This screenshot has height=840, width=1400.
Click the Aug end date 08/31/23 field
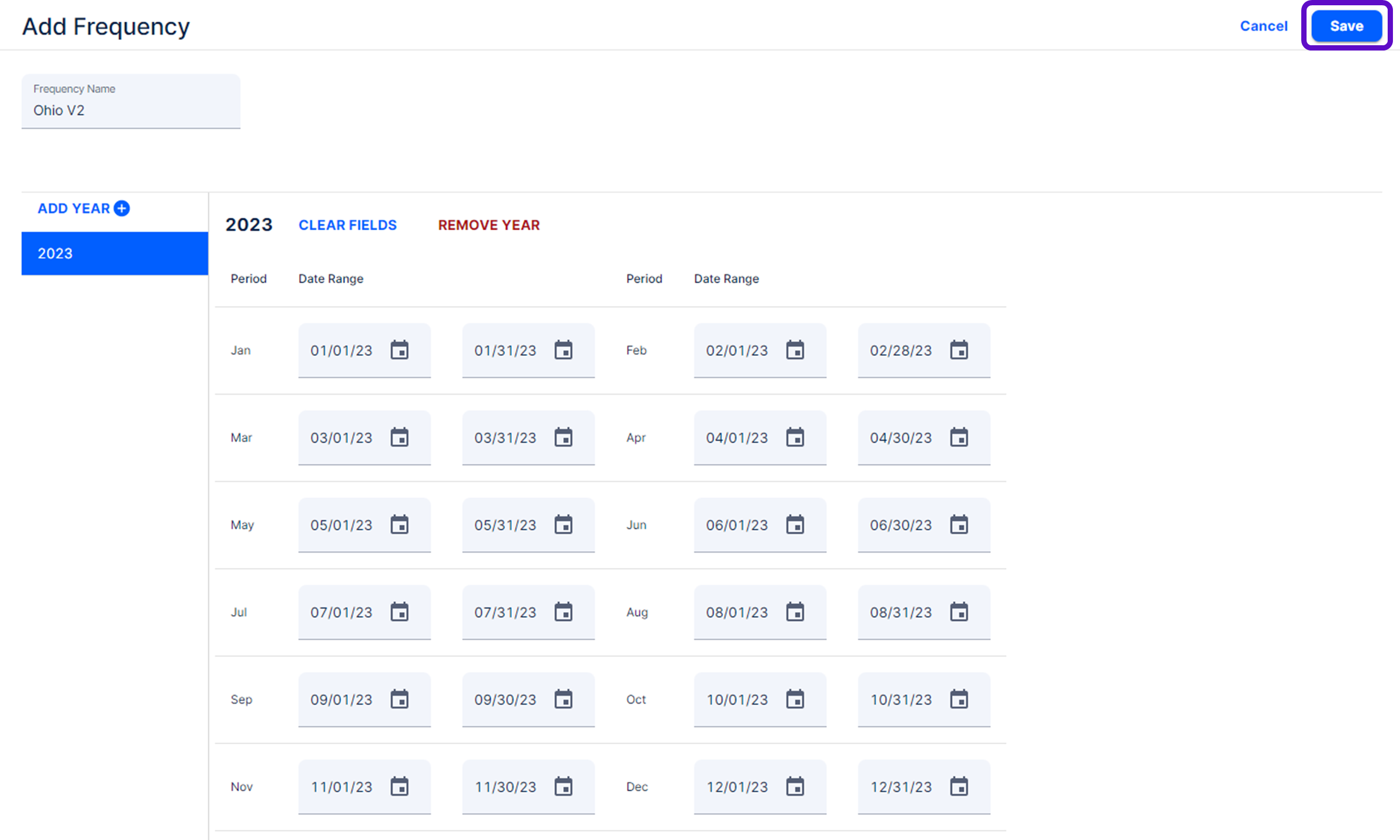900,613
